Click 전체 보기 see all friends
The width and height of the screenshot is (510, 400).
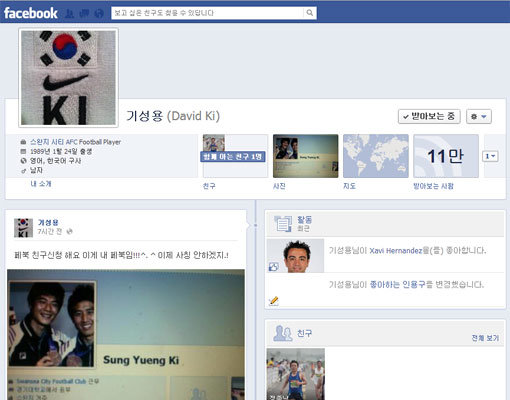pos(485,338)
